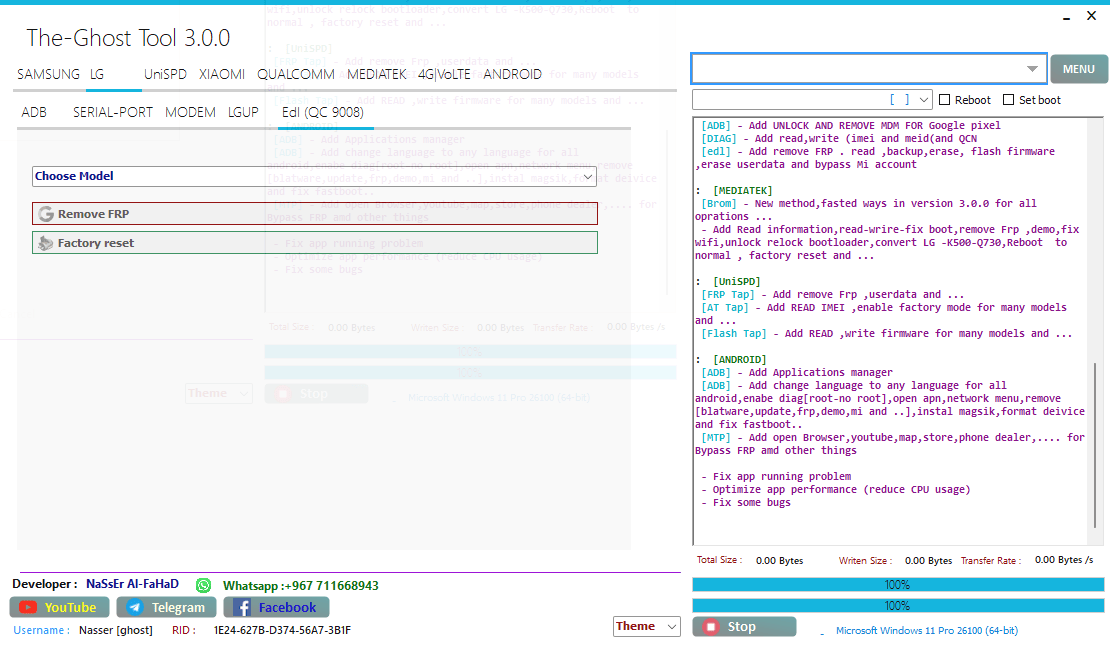Click the Factory reset button
The height and width of the screenshot is (645, 1110).
314,243
